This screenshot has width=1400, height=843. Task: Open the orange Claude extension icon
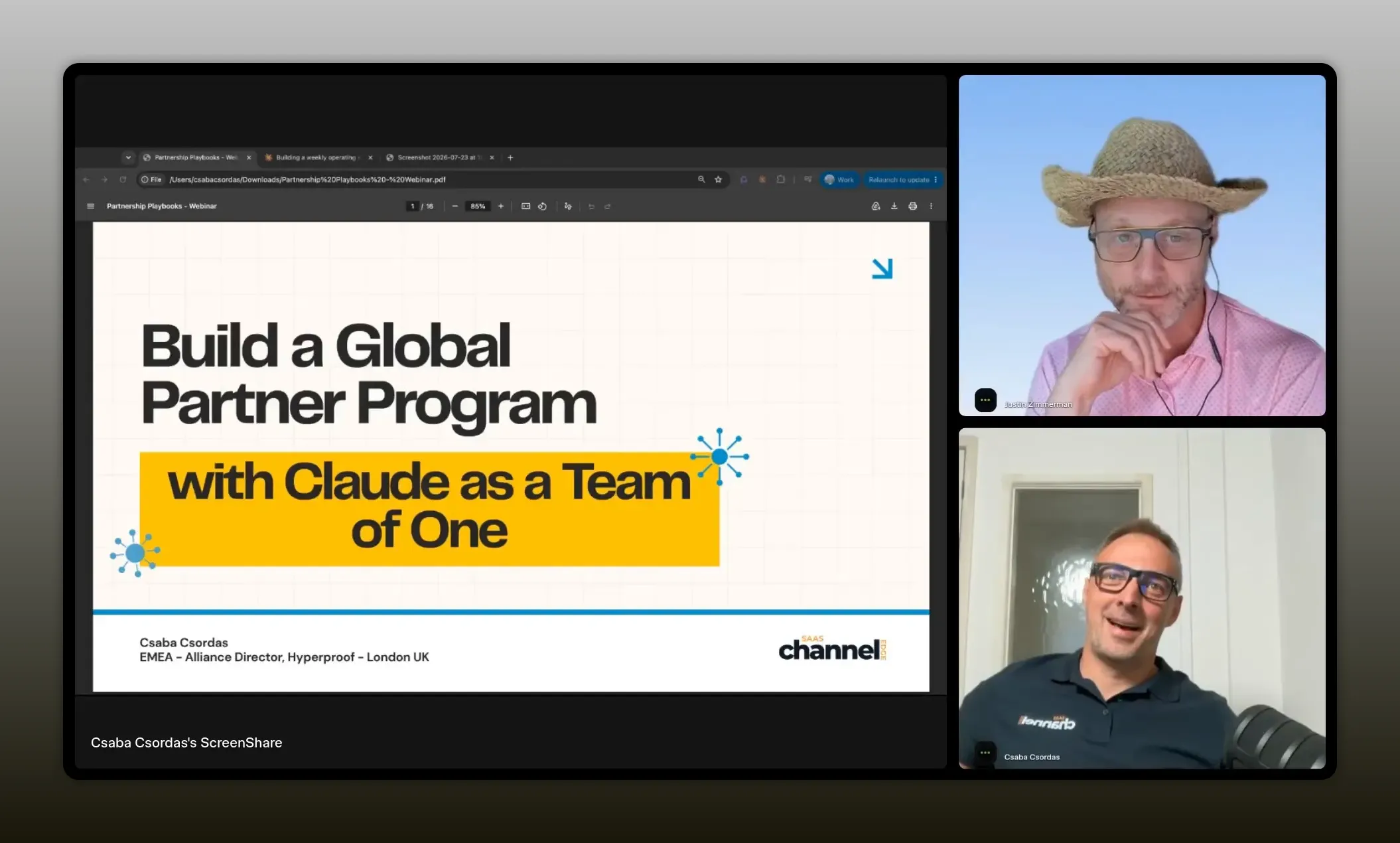click(x=762, y=179)
